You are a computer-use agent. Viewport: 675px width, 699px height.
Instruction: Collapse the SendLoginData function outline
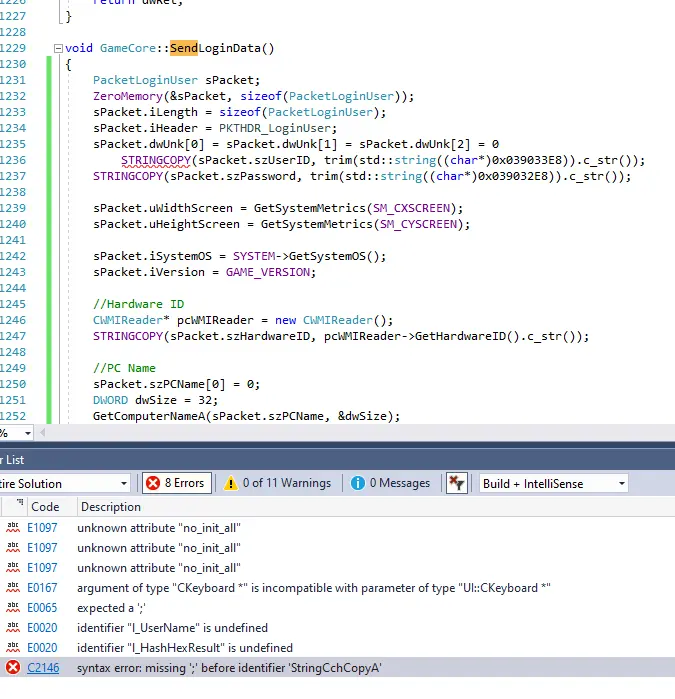pos(58,48)
